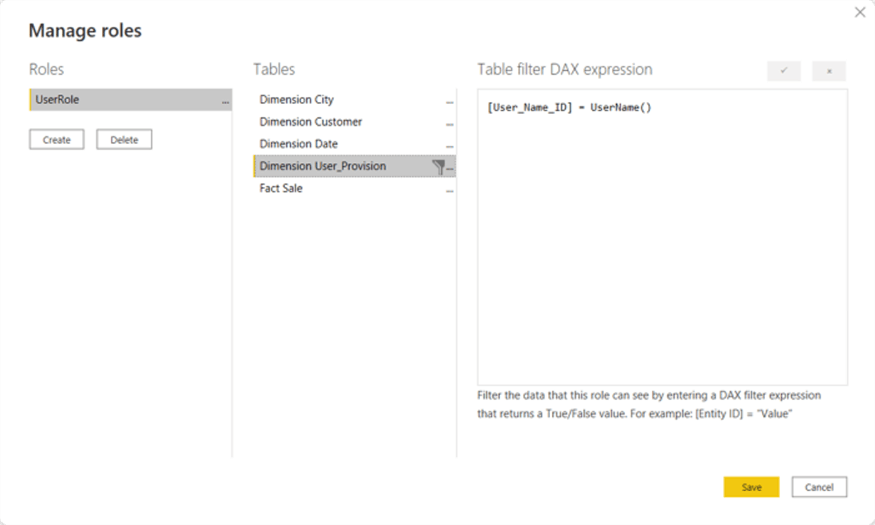The image size is (875, 525).
Task: Select the Dimension Customer table
Action: [311, 122]
